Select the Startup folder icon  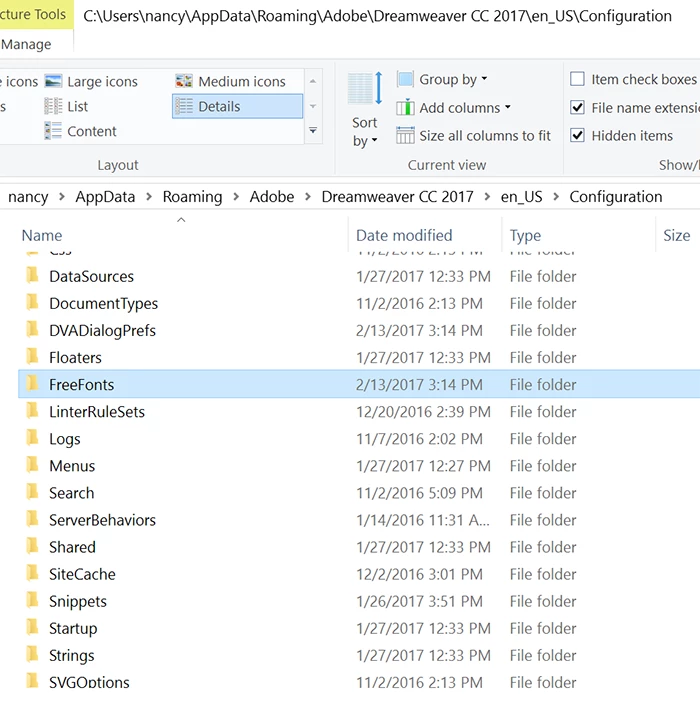[x=32, y=628]
